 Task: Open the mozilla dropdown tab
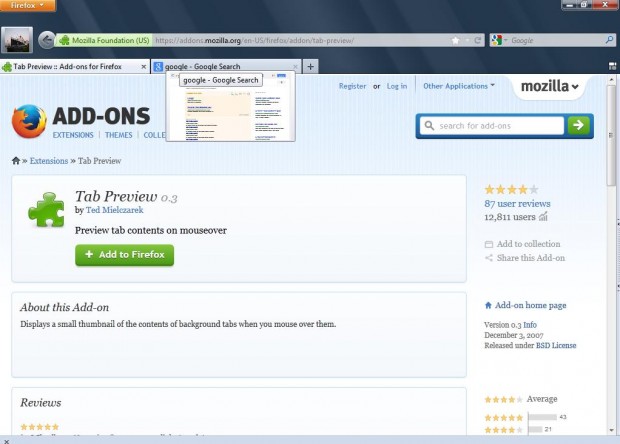[x=549, y=86]
